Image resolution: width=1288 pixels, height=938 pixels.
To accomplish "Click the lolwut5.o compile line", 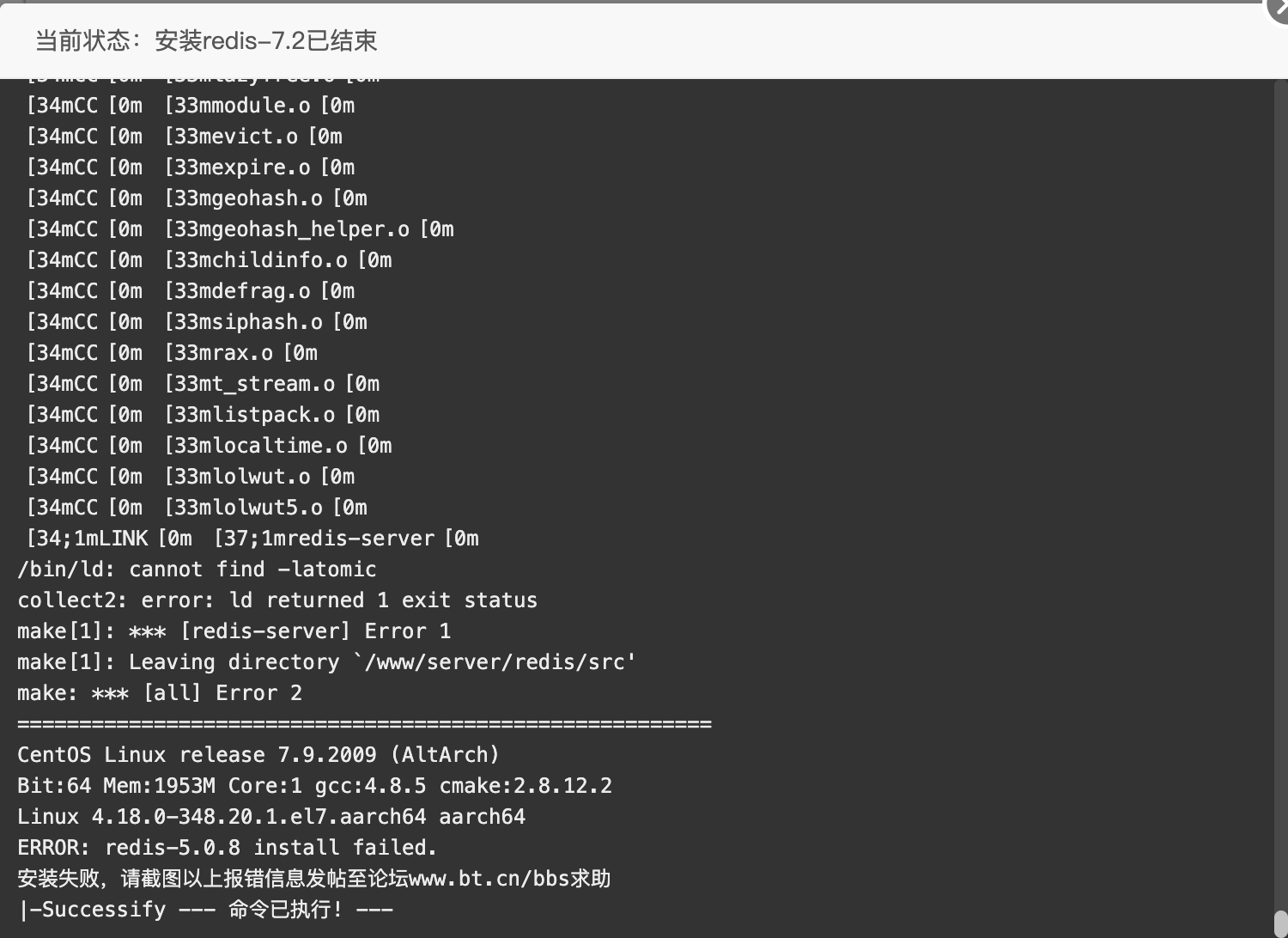I will pos(197,507).
